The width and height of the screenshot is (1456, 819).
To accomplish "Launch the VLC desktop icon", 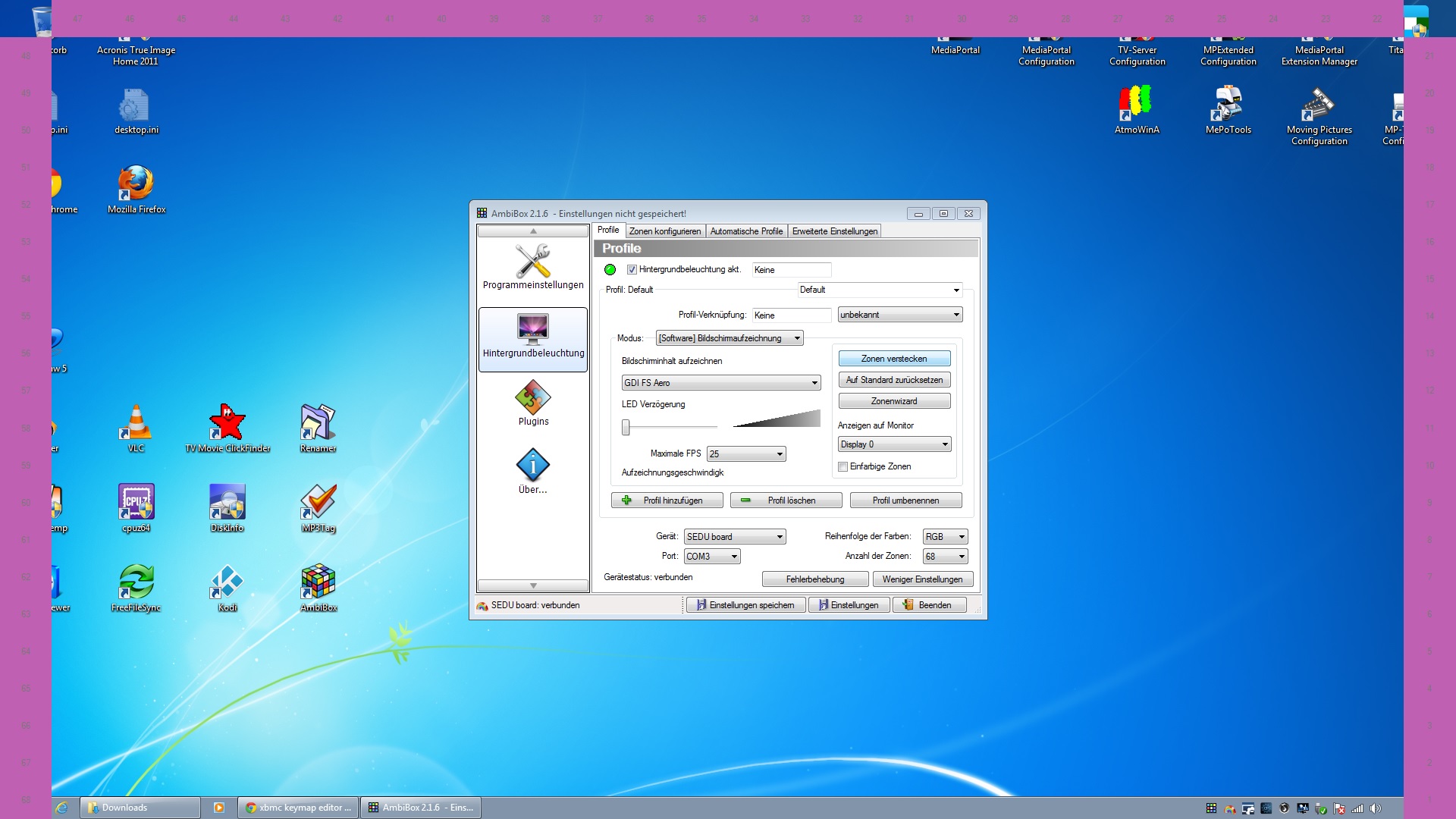I will coord(136,428).
